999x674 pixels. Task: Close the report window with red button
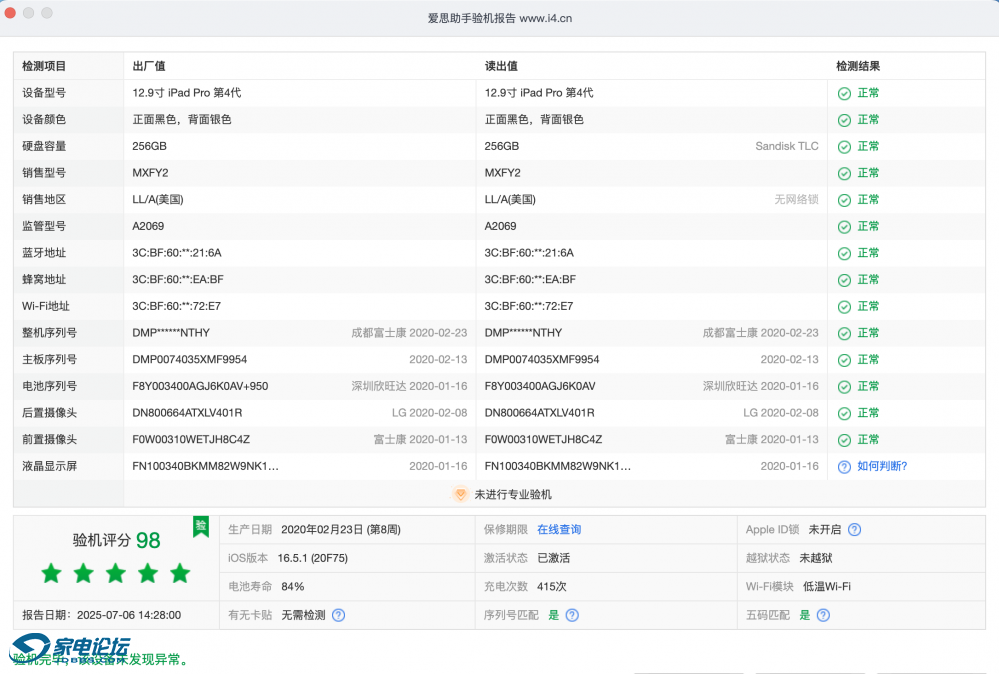pyautogui.click(x=10, y=13)
